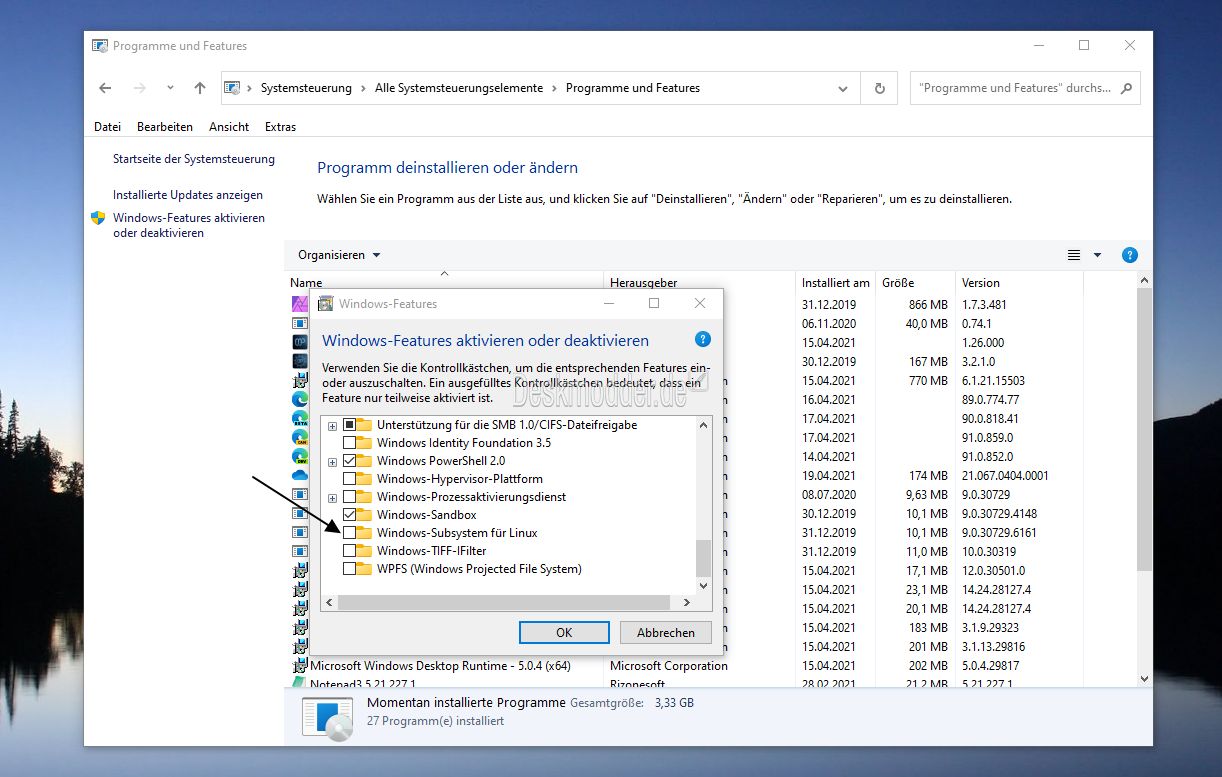Image resolution: width=1222 pixels, height=777 pixels.
Task: Open the Ansicht menu
Action: click(229, 127)
